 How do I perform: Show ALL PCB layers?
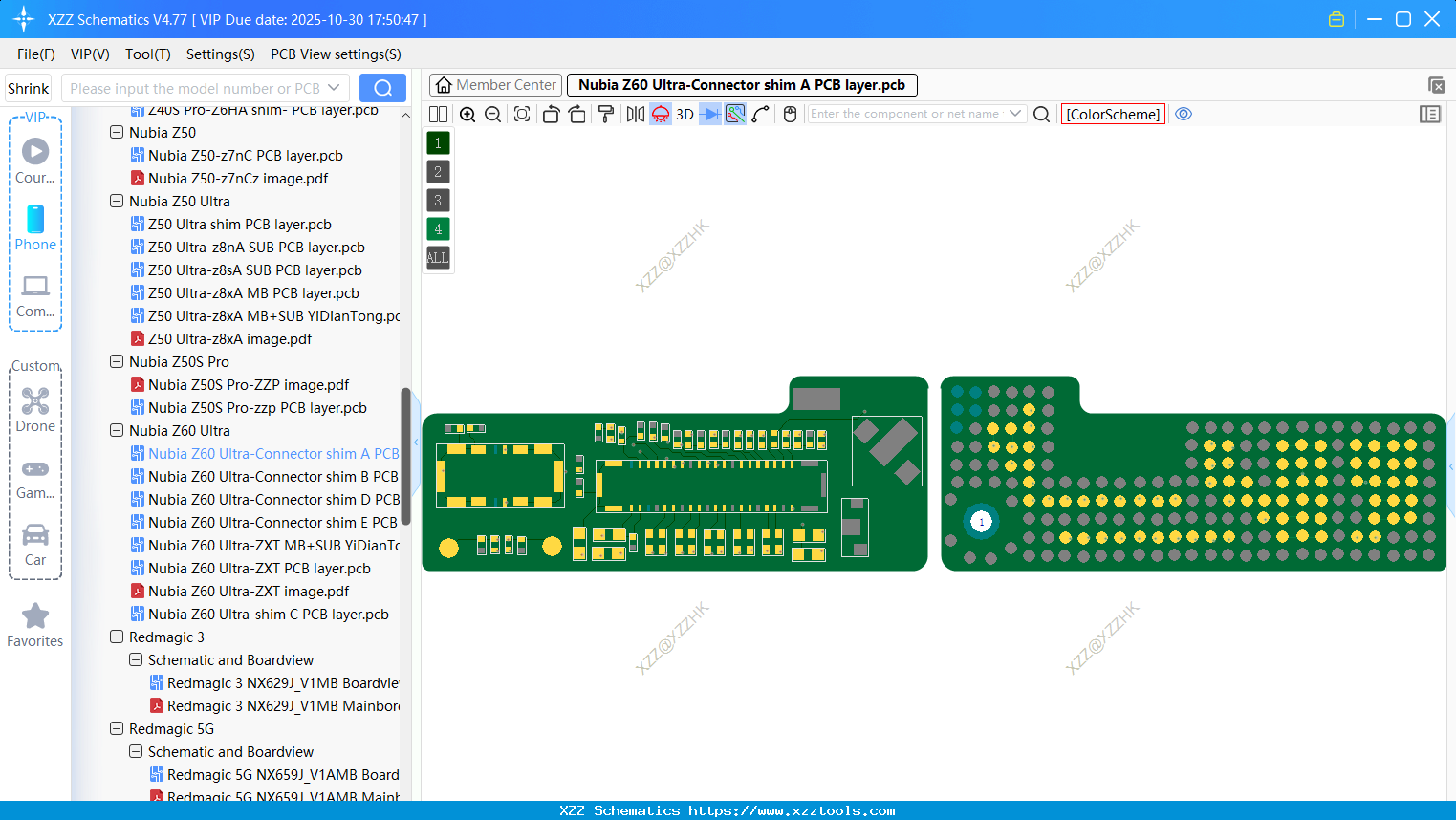pyautogui.click(x=438, y=258)
